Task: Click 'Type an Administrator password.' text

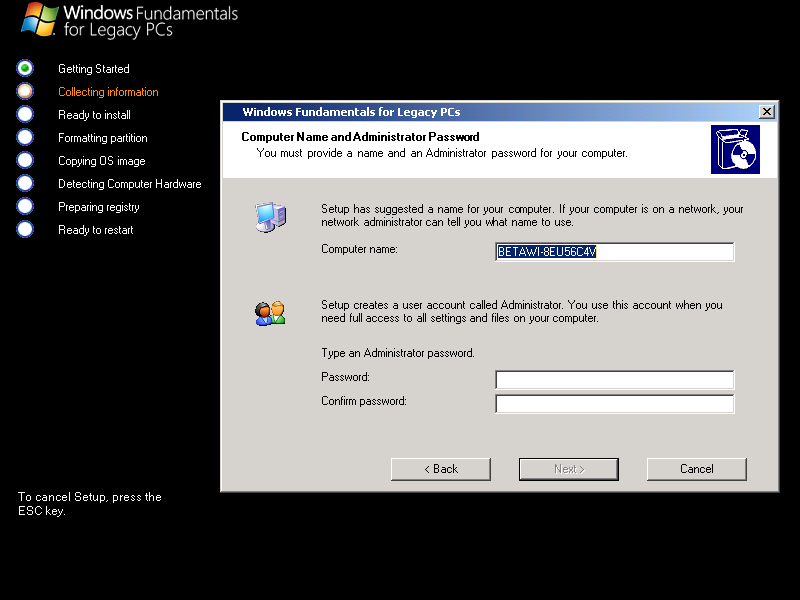Action: point(398,353)
